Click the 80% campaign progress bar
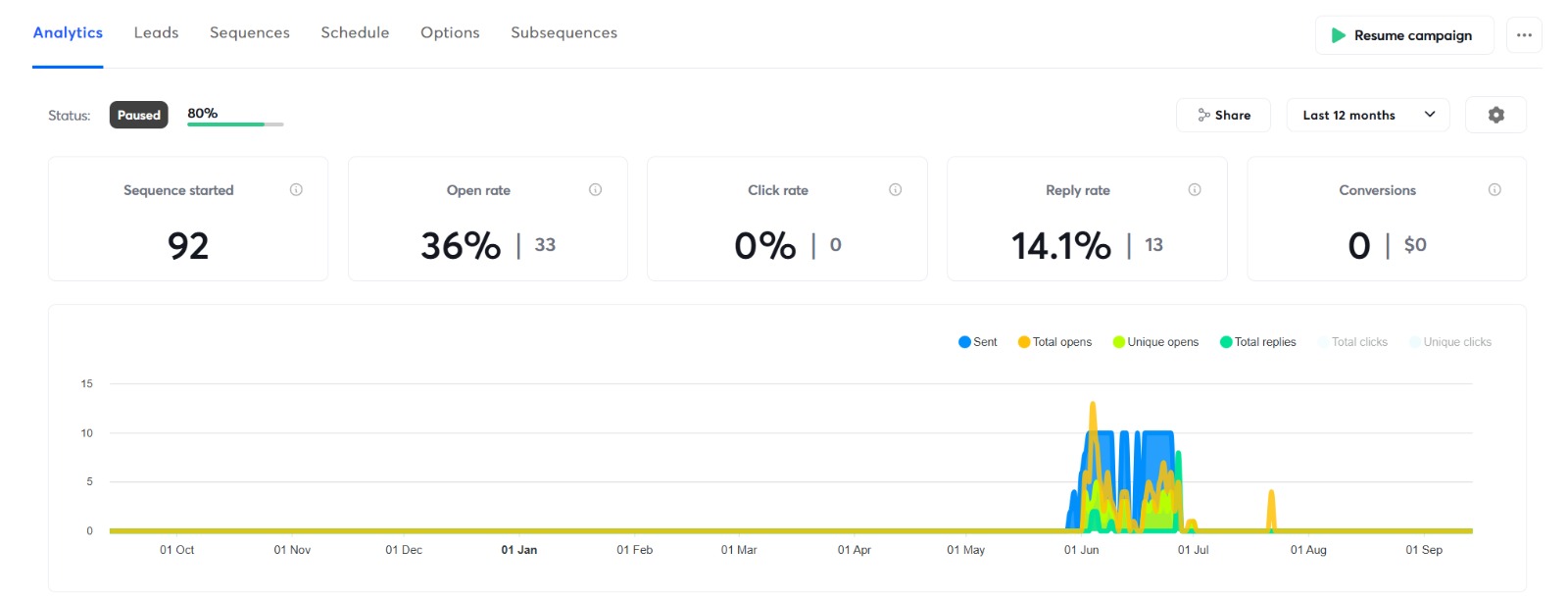Image resolution: width=1568 pixels, height=597 pixels. (235, 124)
